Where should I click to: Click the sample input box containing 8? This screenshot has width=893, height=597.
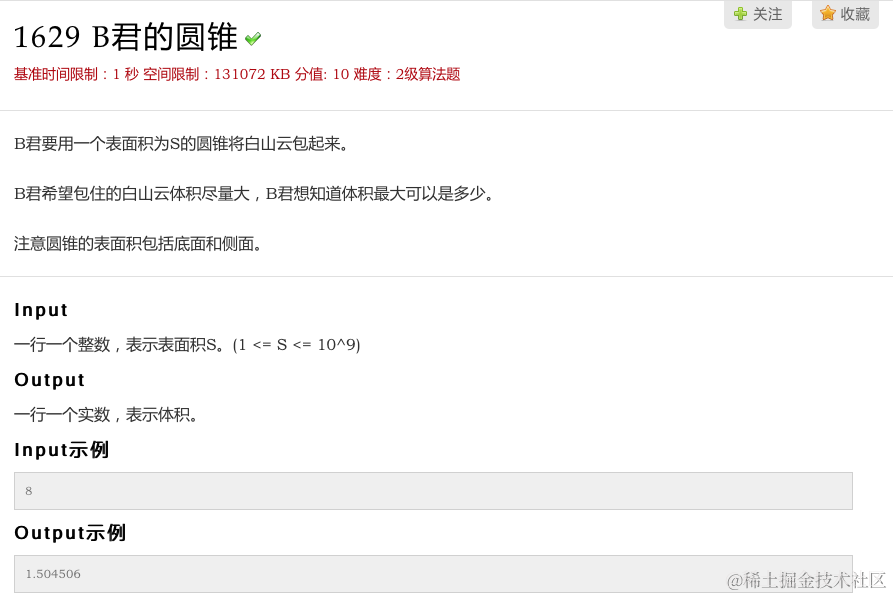(x=432, y=490)
